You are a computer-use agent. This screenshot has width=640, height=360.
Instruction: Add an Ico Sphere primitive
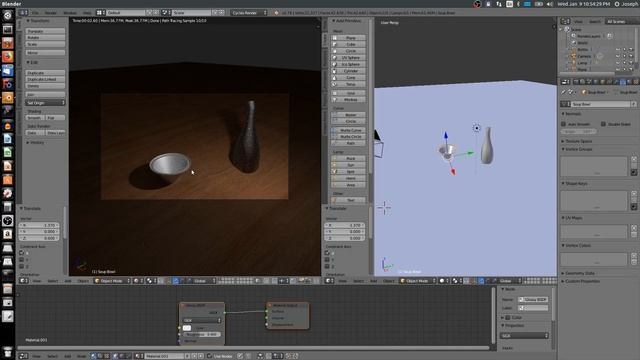pyautogui.click(x=348, y=64)
